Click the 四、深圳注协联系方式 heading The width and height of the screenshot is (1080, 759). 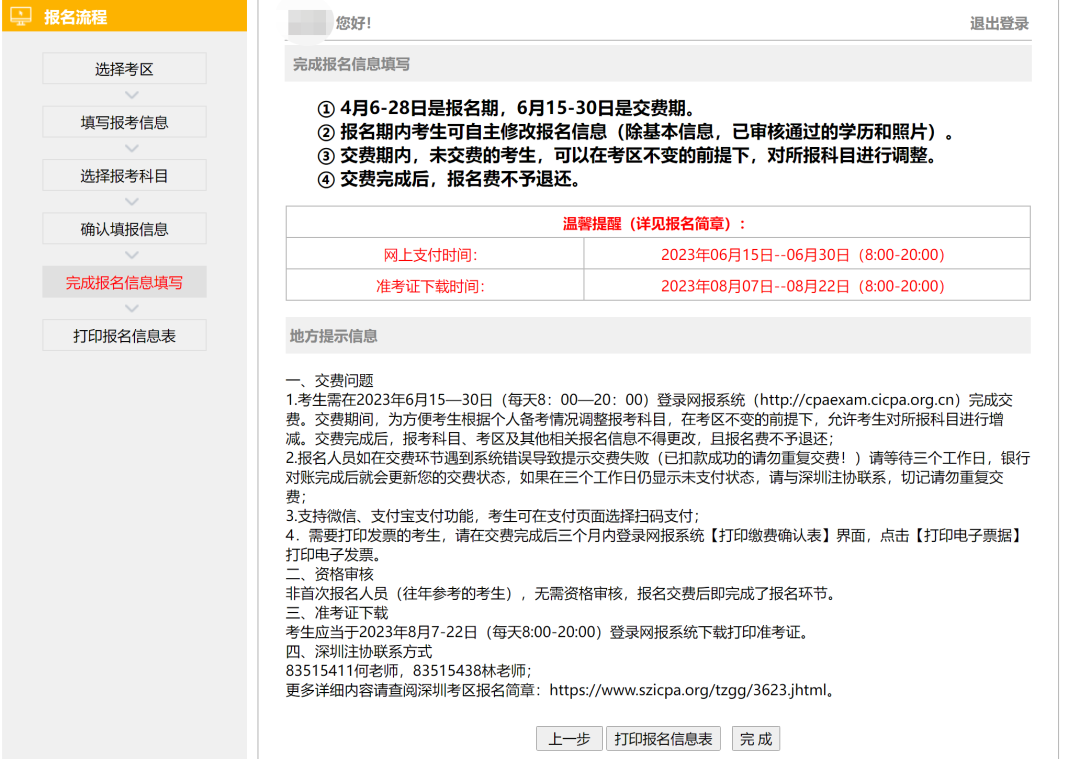pyautogui.click(x=359, y=651)
